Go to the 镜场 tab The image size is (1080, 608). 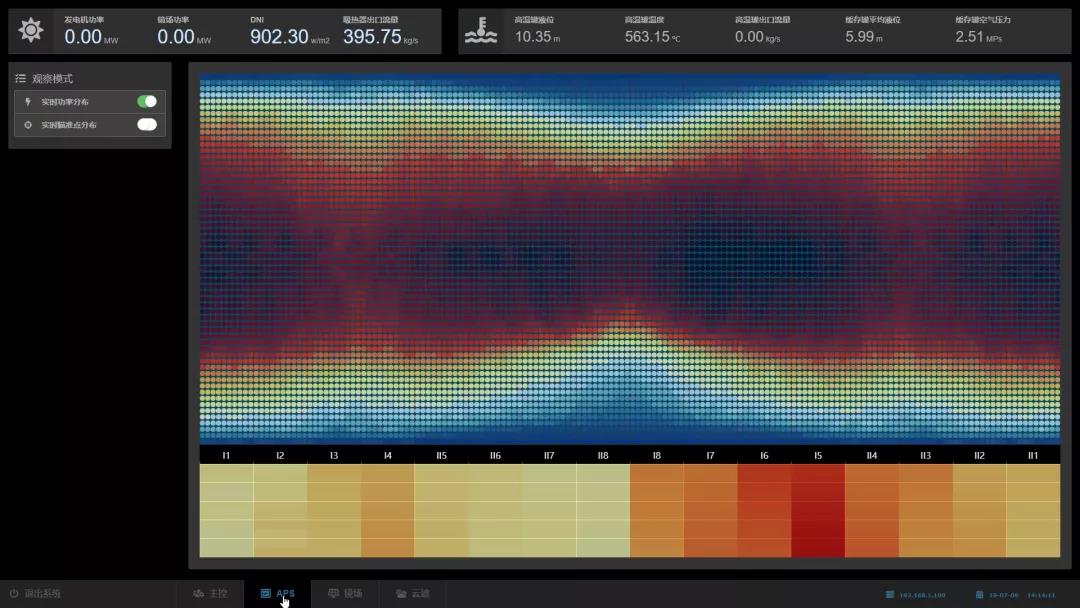(x=345, y=593)
